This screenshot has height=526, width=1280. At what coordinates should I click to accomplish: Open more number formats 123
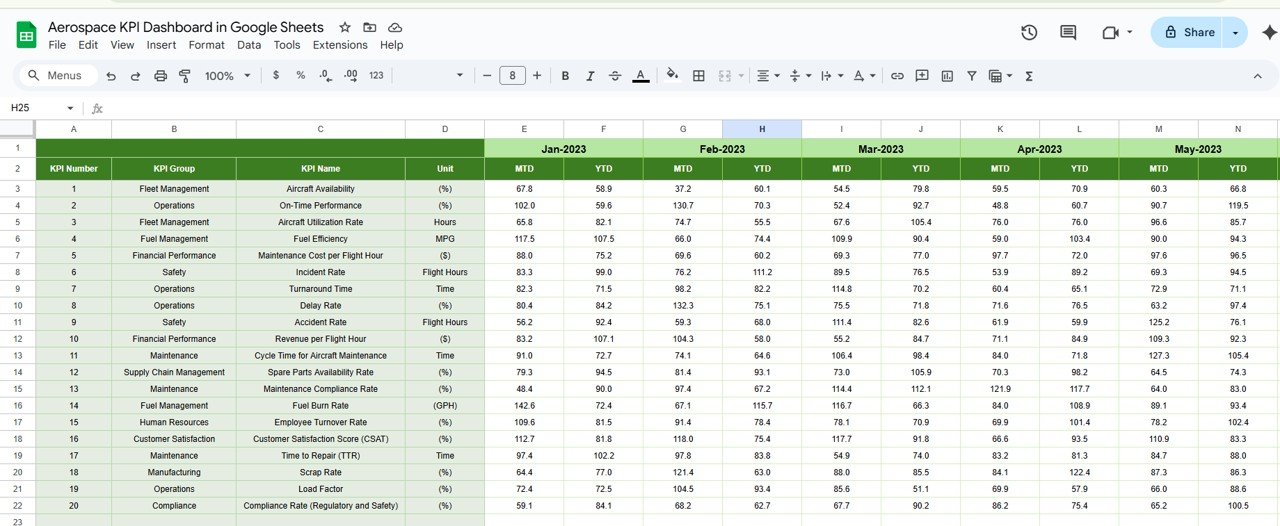[376, 76]
